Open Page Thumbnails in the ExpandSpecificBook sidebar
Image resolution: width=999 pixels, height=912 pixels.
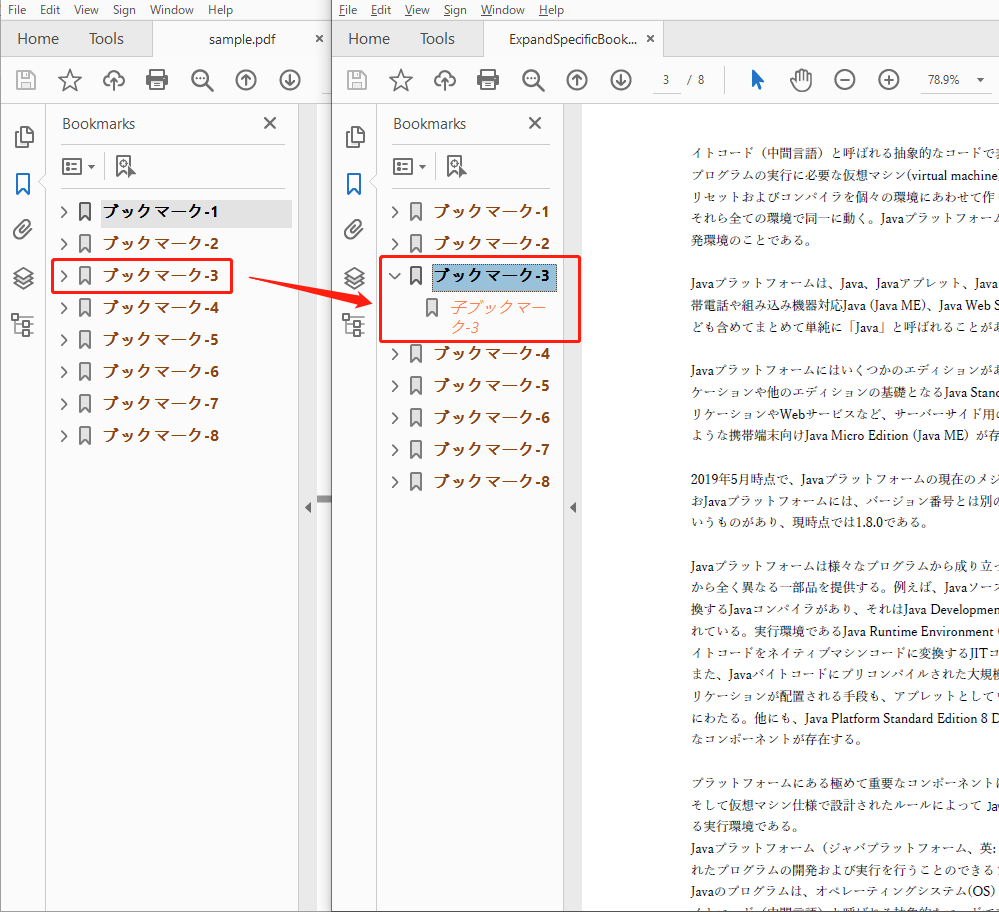pyautogui.click(x=355, y=136)
